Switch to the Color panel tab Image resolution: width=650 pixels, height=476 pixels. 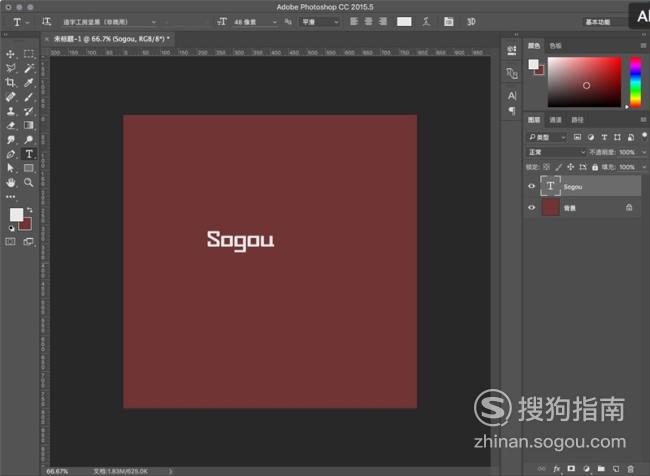point(534,46)
